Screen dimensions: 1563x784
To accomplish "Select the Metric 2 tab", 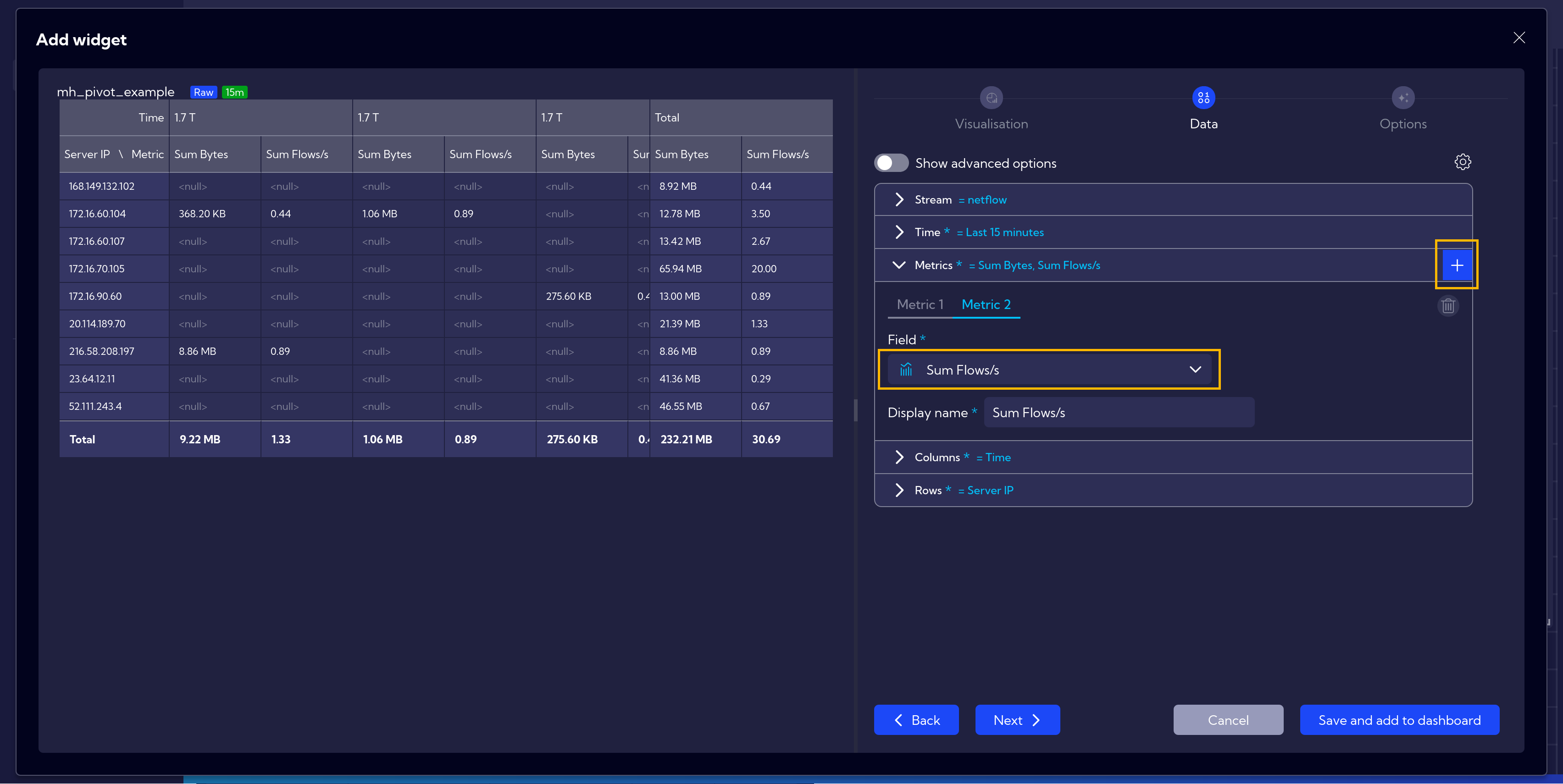I will coord(986,304).
